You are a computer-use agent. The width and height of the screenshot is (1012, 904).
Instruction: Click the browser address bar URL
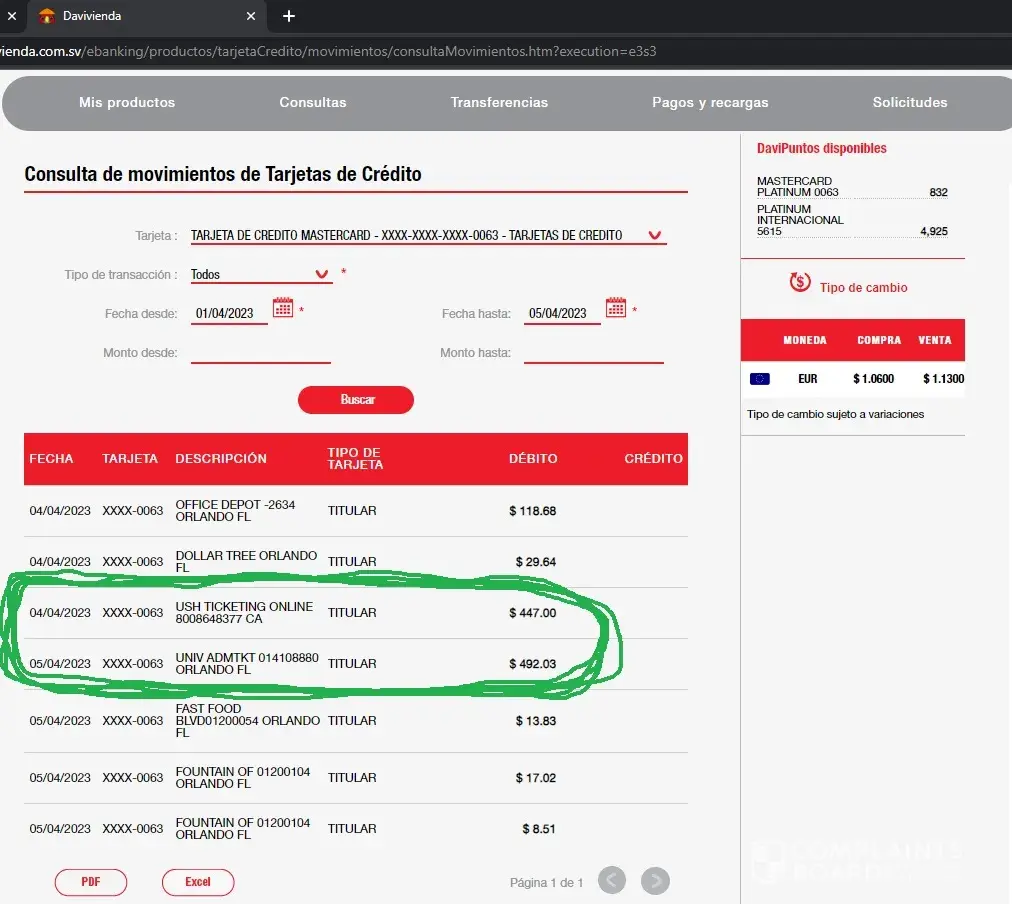328,52
